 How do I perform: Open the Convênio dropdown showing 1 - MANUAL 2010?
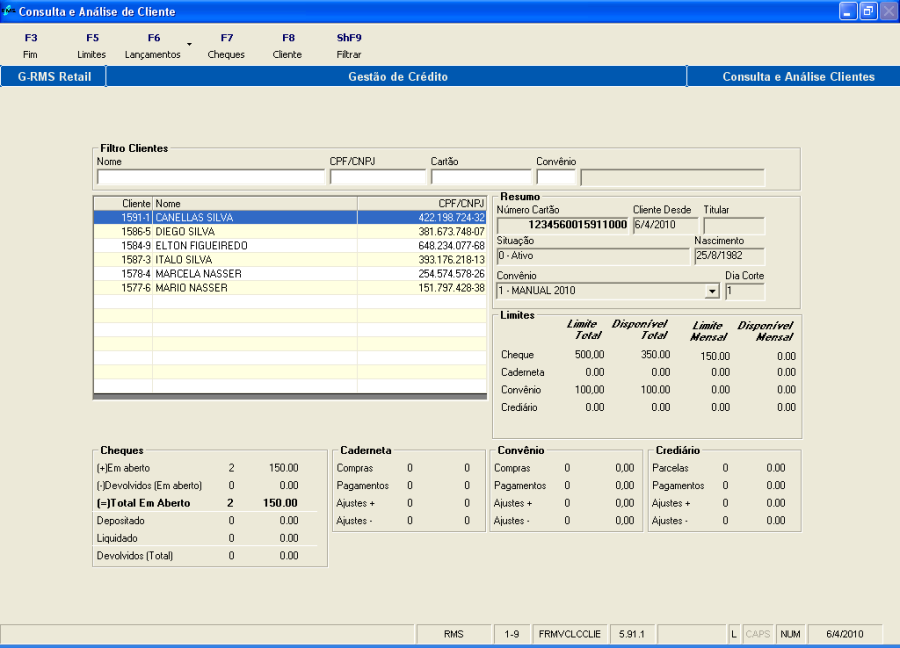[x=712, y=291]
